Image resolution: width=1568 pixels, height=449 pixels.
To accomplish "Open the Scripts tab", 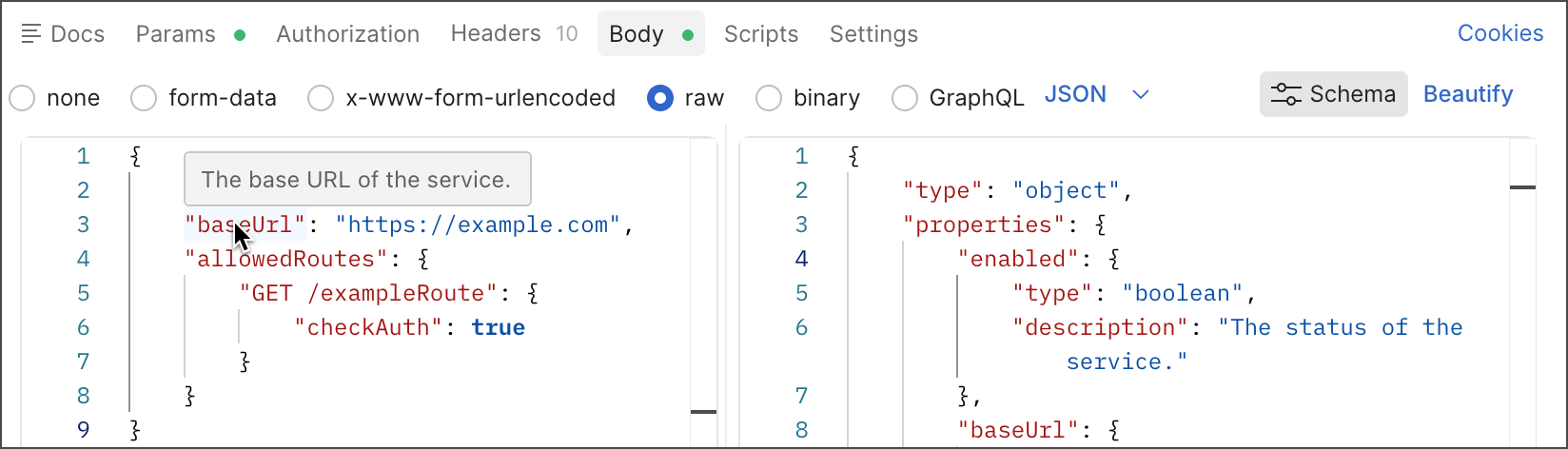I will coord(760,34).
